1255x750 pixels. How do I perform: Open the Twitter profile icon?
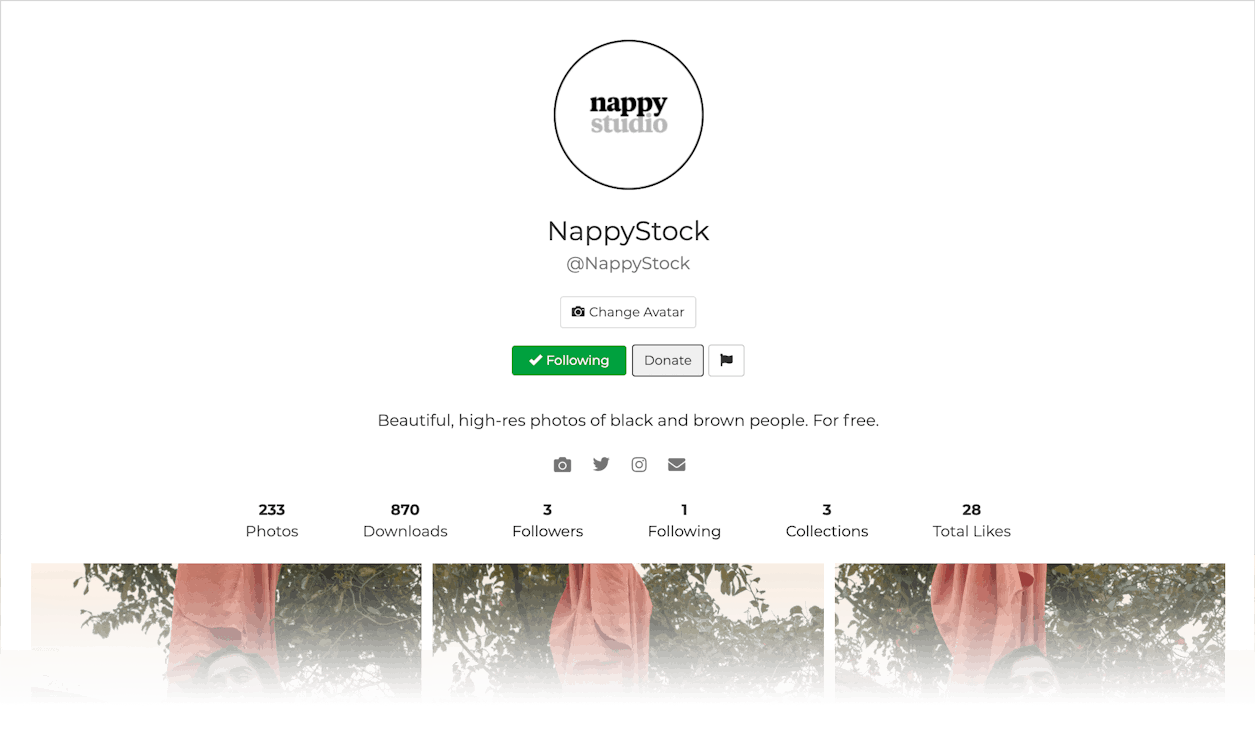click(x=601, y=464)
